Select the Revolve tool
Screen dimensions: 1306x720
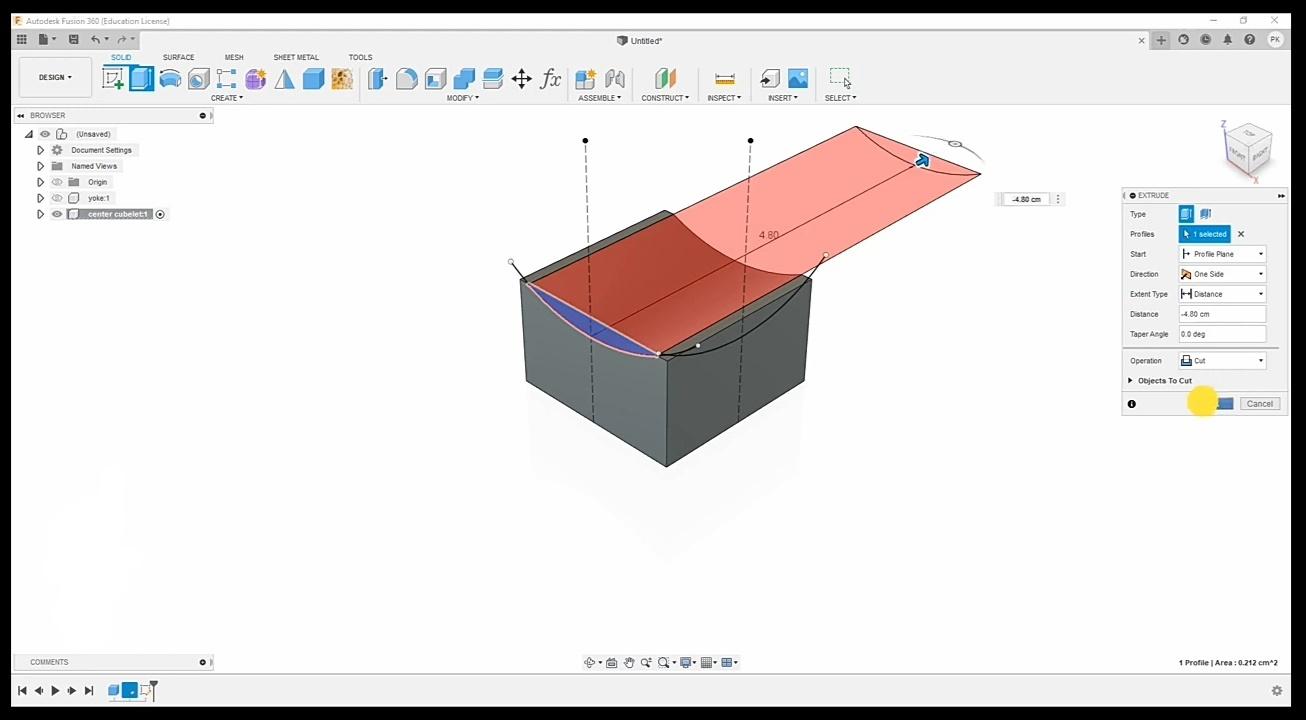(170, 79)
